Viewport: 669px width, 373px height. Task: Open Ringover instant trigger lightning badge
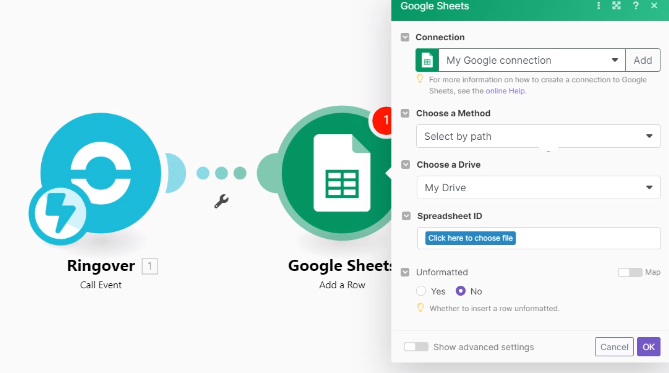(60, 213)
